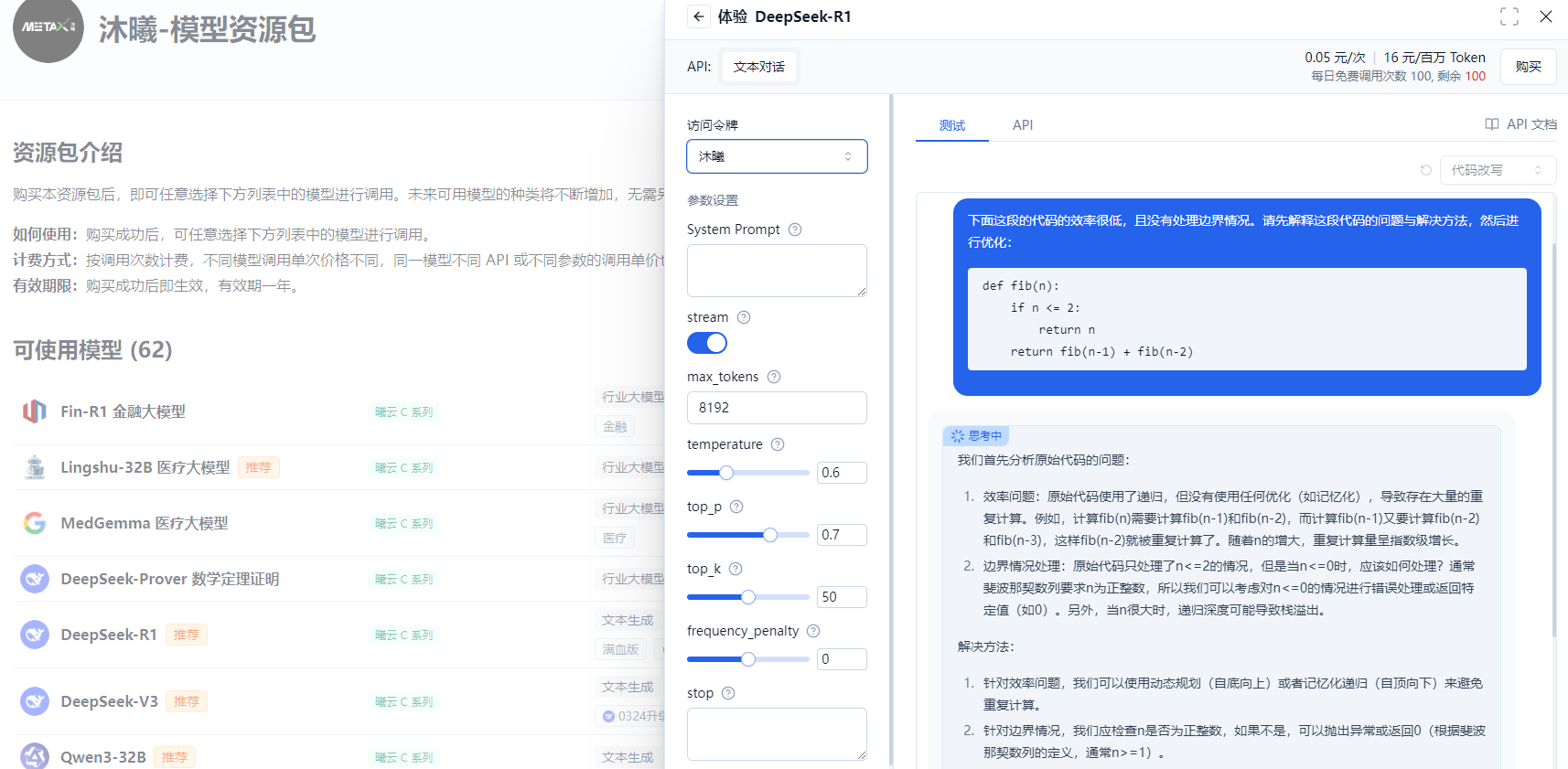
Task: Open the API 文档 link
Action: click(1520, 124)
